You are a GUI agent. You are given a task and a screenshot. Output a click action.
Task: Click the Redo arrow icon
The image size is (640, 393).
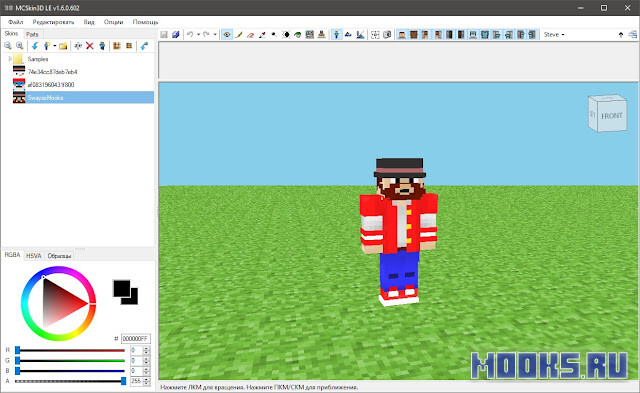[x=207, y=35]
